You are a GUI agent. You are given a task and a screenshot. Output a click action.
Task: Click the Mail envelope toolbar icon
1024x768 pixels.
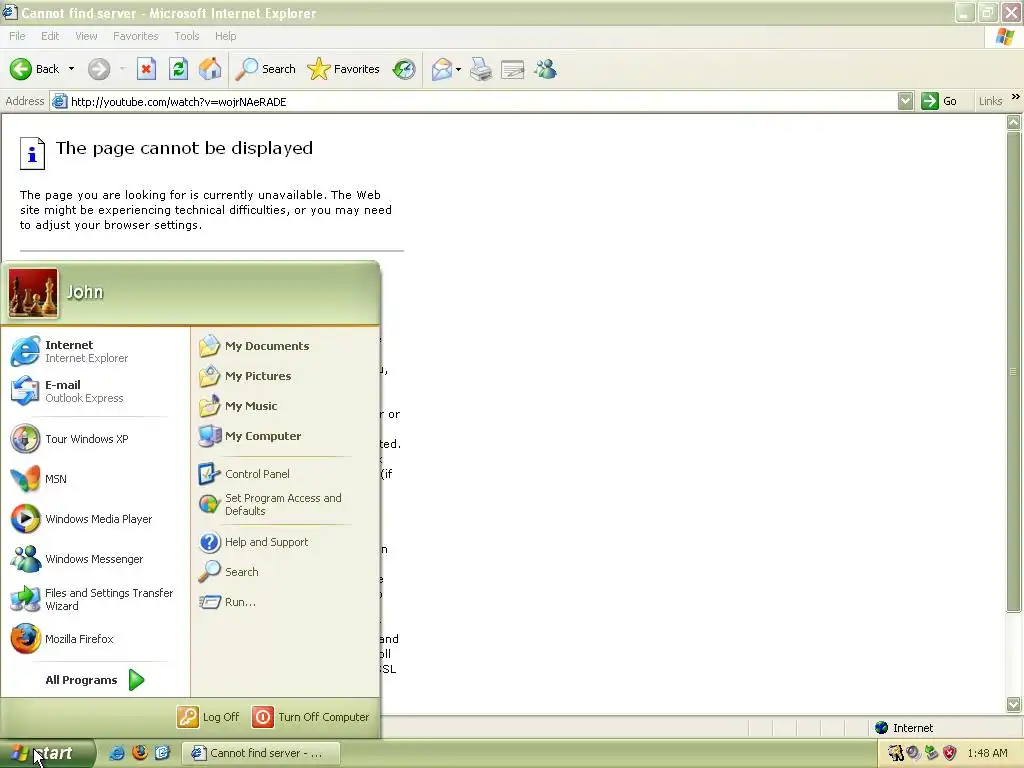click(x=442, y=69)
